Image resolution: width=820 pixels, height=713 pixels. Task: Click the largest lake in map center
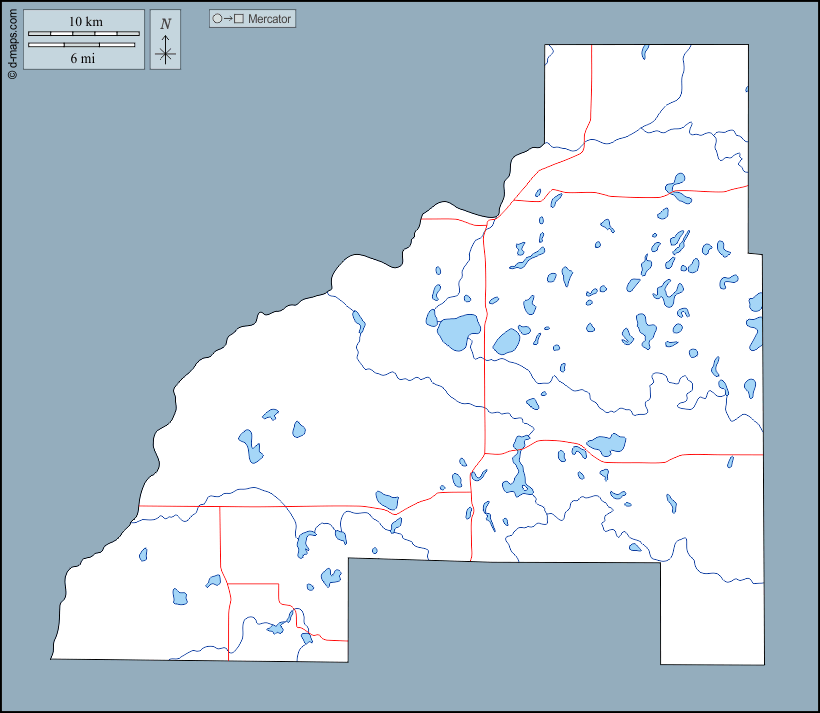(456, 331)
